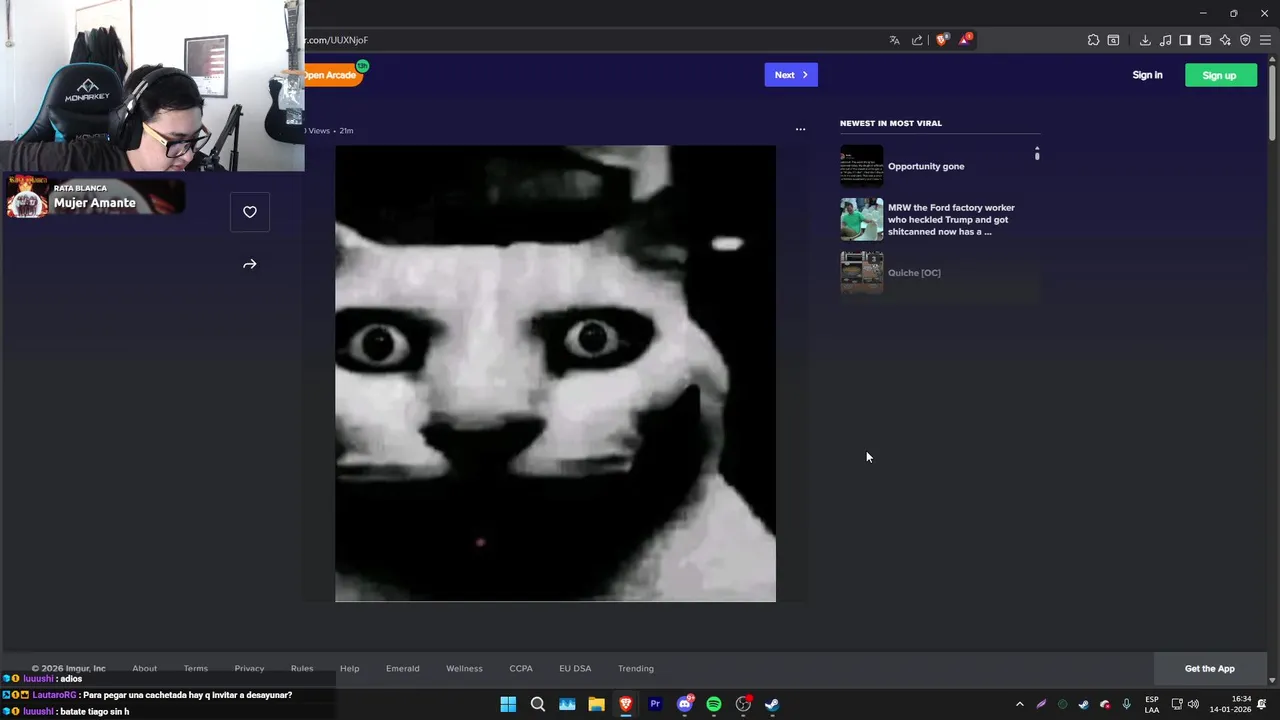Click the Emerald footer link
The height and width of the screenshot is (720, 1280).
403,668
